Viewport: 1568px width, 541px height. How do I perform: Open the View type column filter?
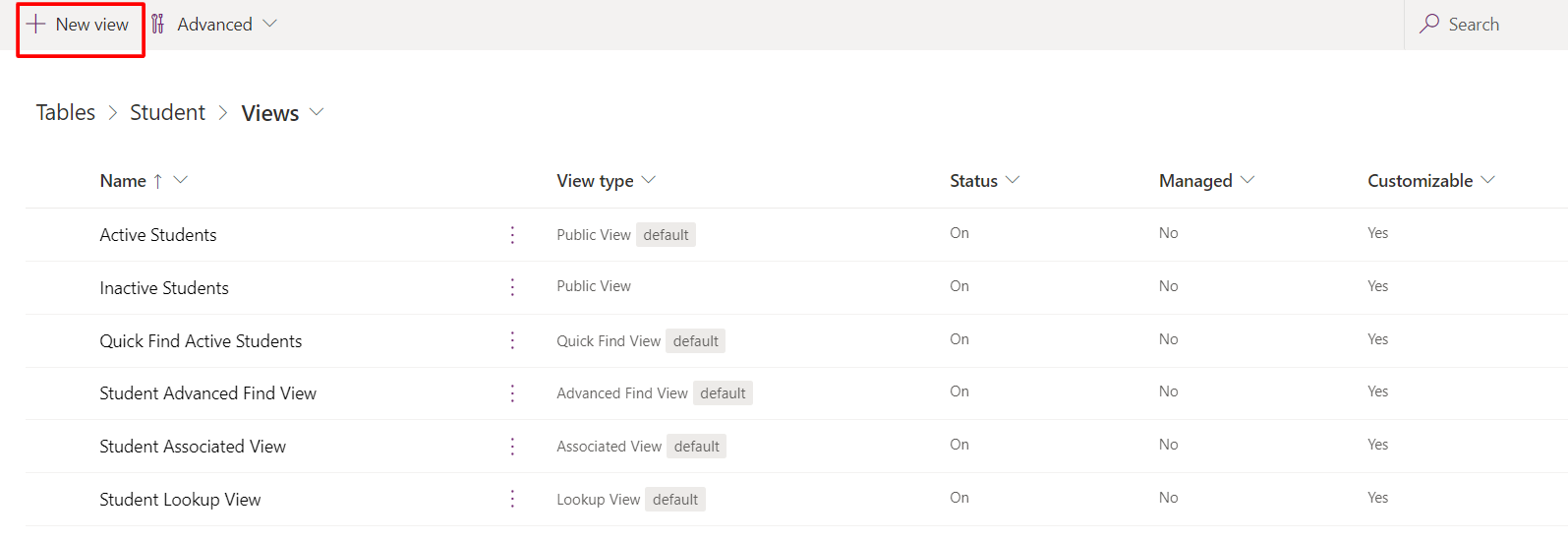[x=648, y=180]
